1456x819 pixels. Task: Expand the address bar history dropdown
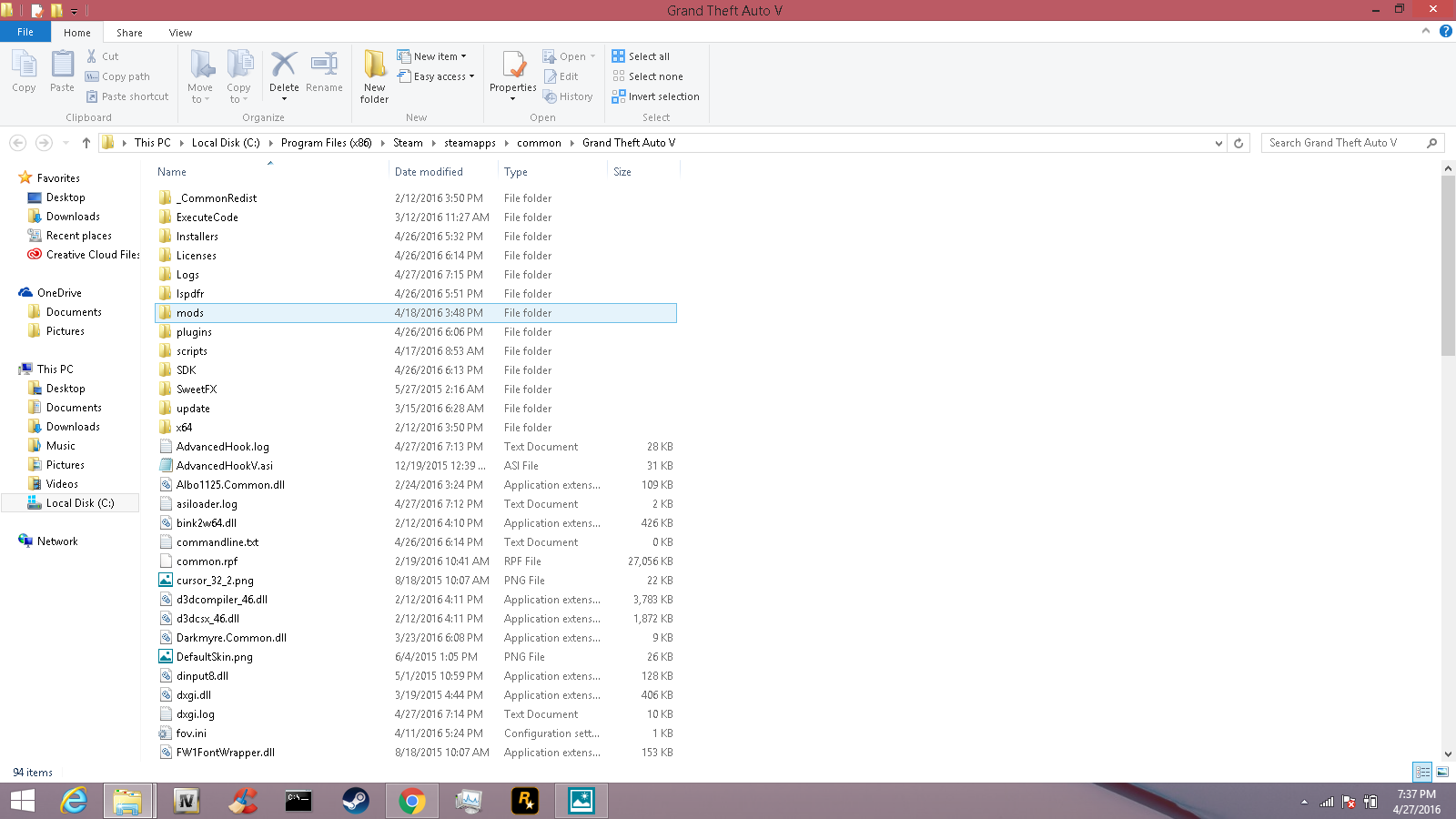pos(1218,143)
